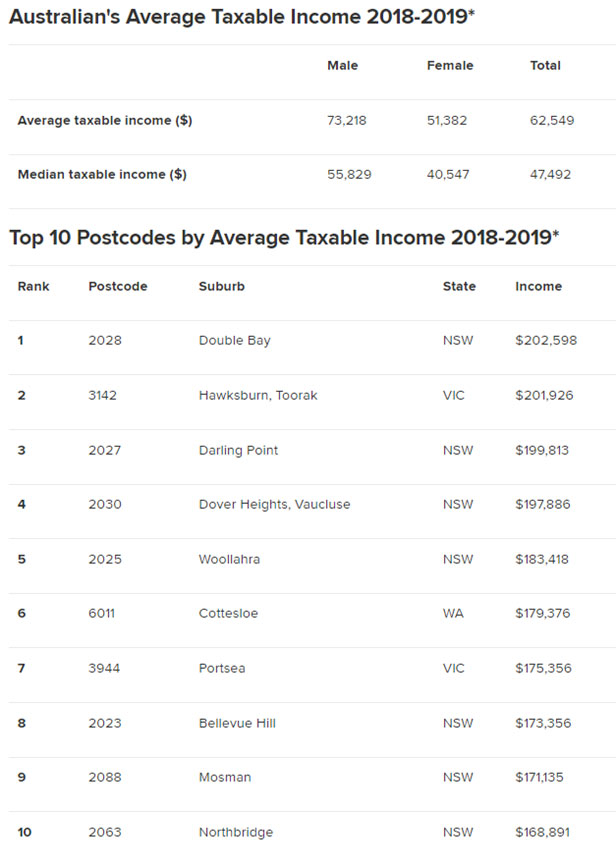This screenshot has width=616, height=864.
Task: Click the Total column header
Action: [545, 66]
